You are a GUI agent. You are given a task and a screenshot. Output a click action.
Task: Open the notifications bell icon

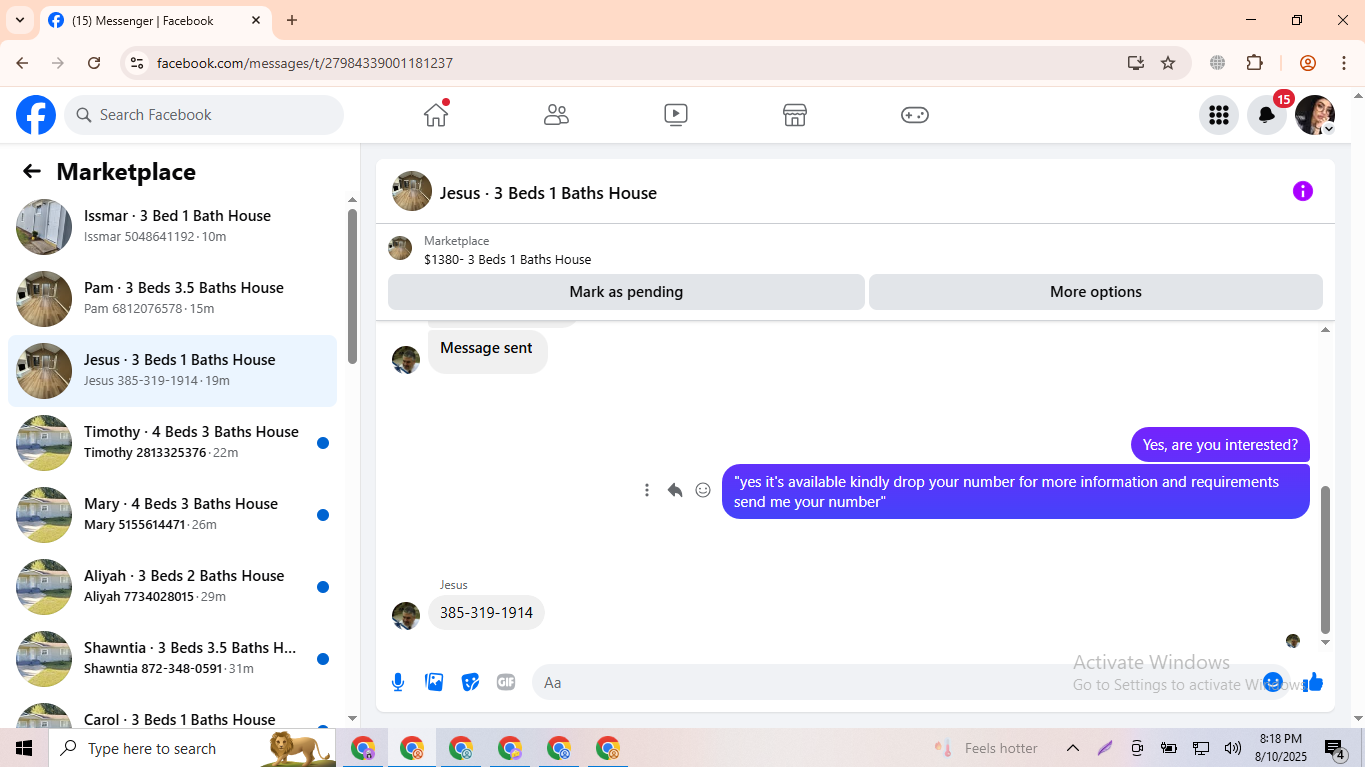[1266, 115]
